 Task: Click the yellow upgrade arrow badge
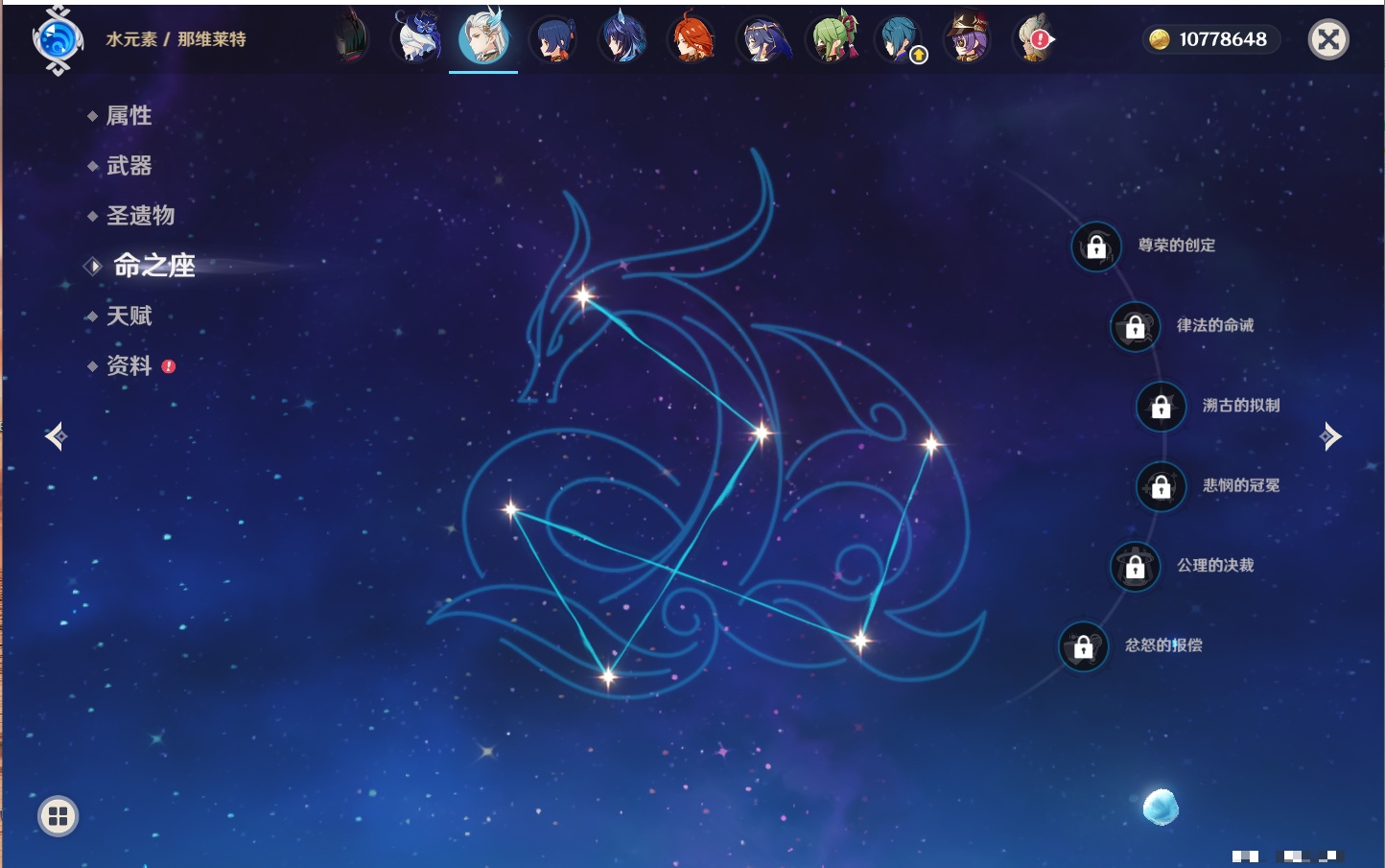[919, 56]
